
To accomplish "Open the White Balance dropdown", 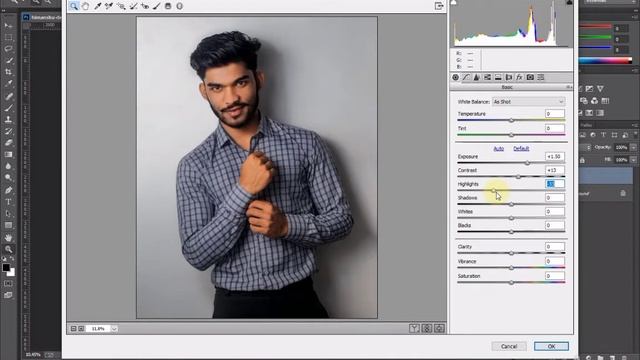I will tap(528, 102).
